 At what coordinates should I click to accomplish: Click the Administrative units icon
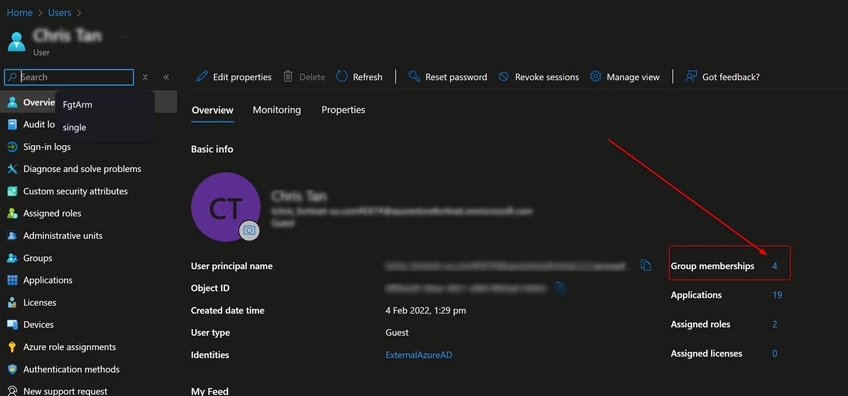point(12,235)
